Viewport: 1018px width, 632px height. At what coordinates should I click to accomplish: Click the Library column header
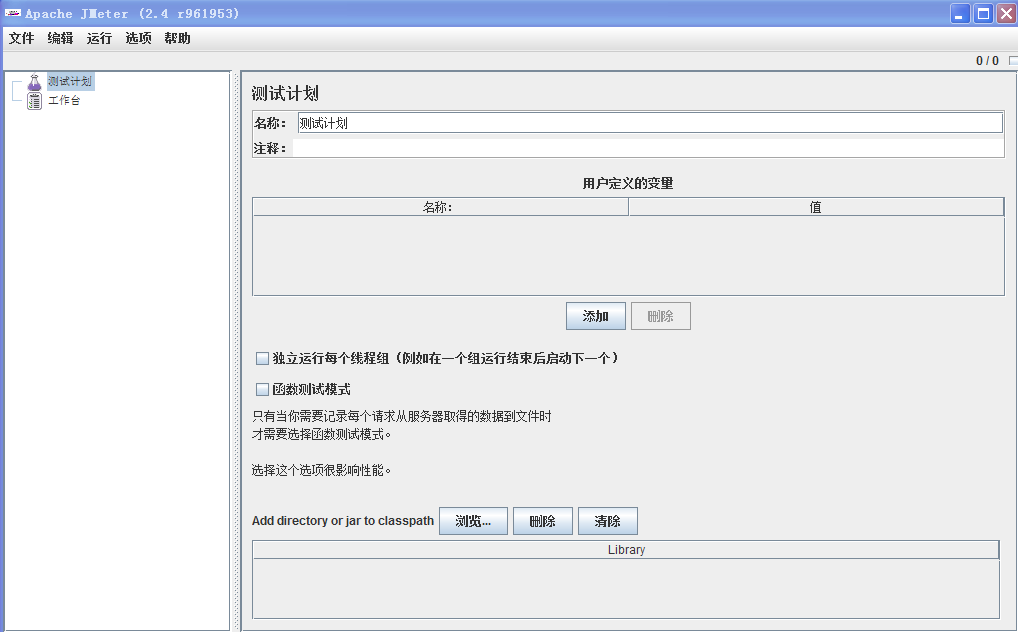point(626,550)
